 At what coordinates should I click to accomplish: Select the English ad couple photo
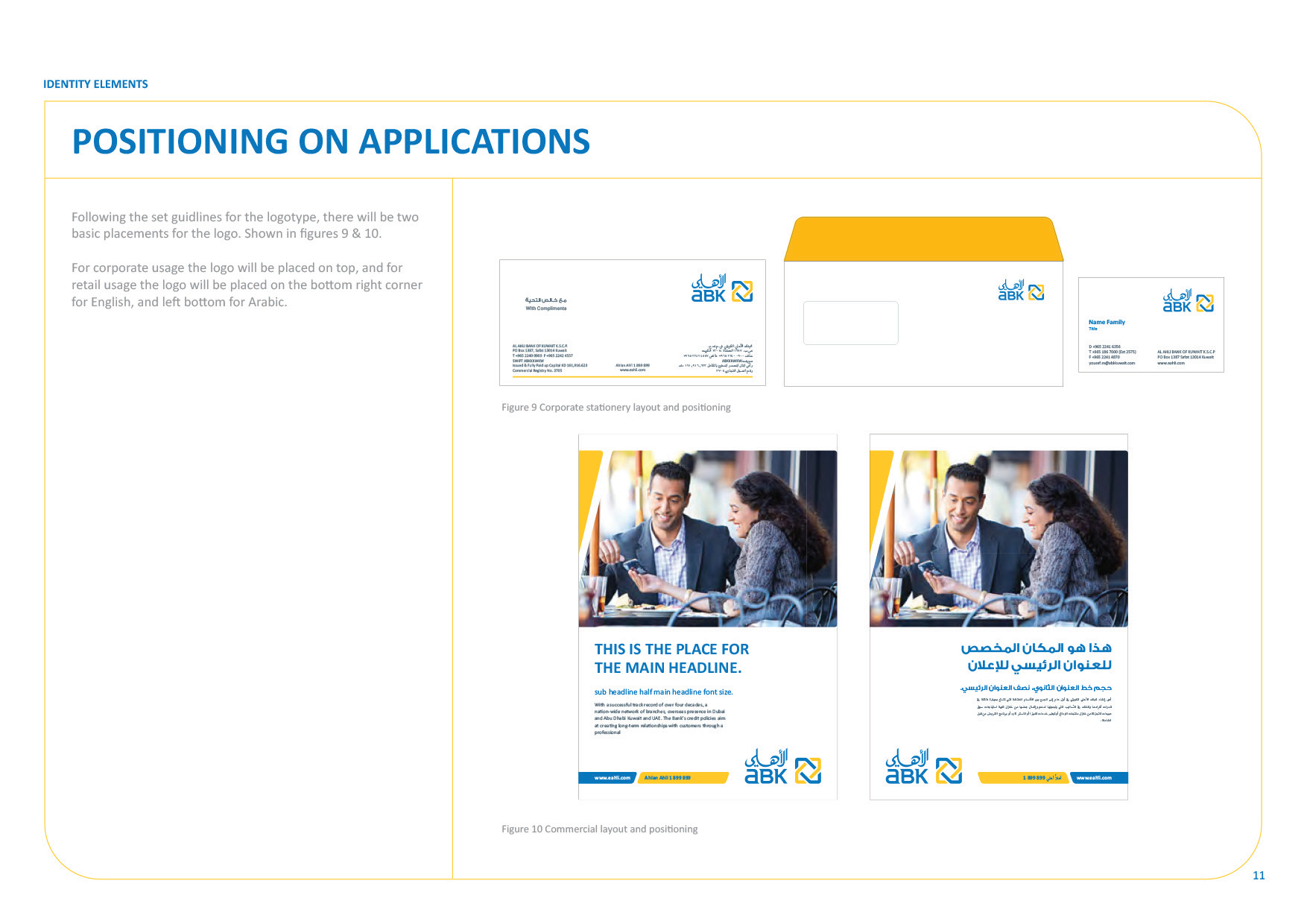click(707, 538)
